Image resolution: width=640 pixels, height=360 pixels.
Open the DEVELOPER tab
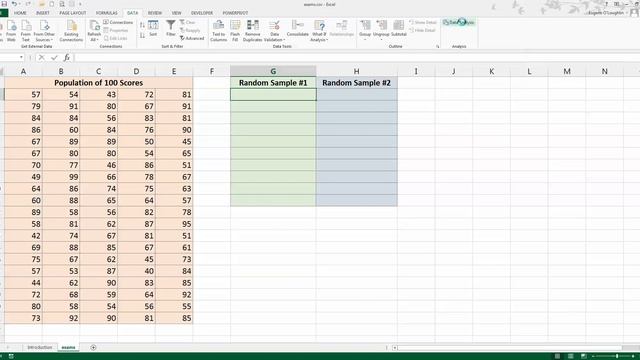[202, 13]
